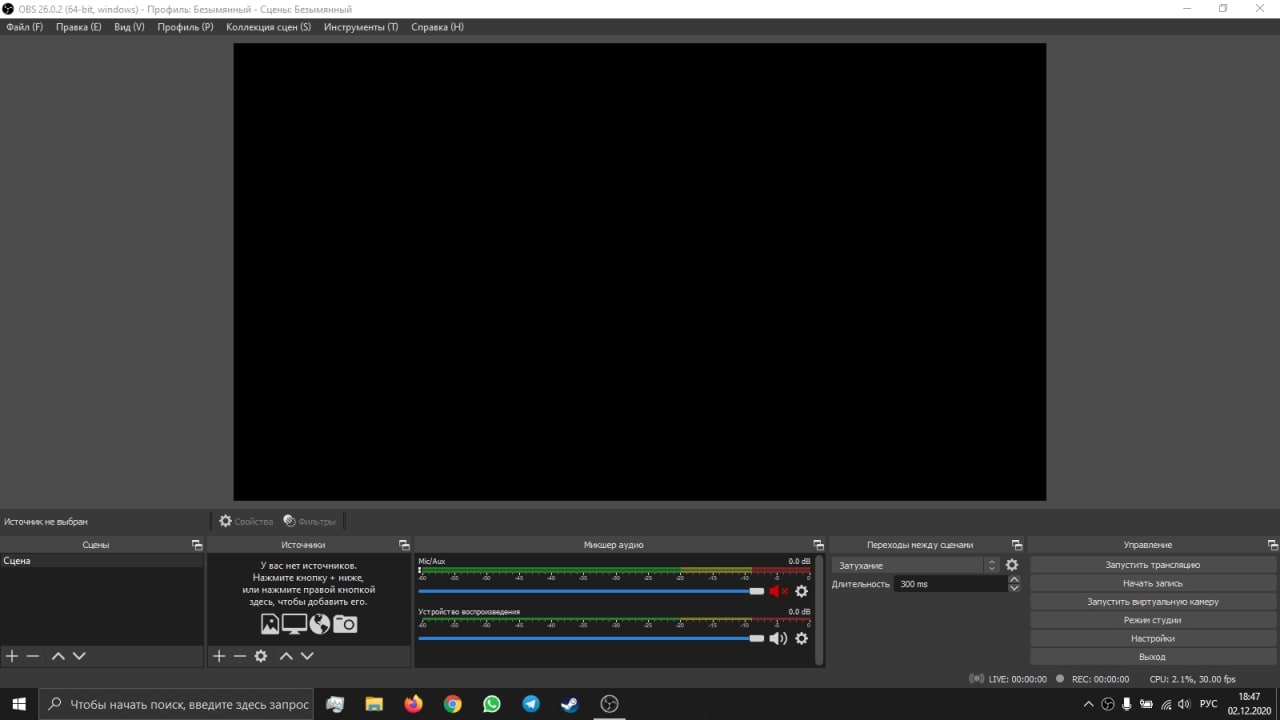Undock the Переходы между сценами panel
Viewport: 1280px width, 720px height.
1017,545
